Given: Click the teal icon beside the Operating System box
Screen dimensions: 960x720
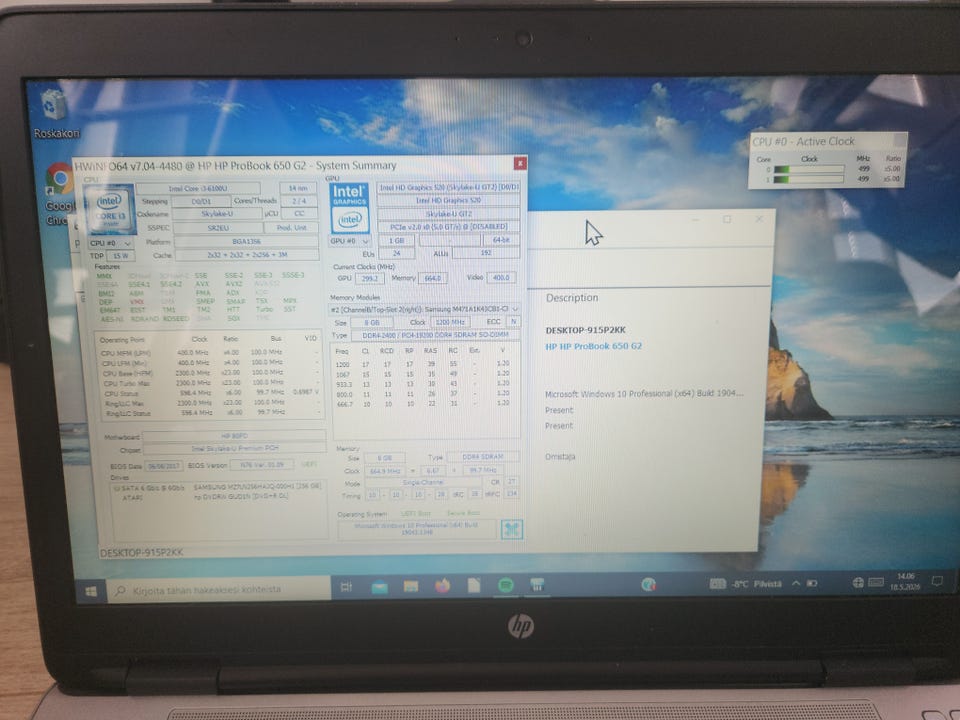Looking at the screenshot, I should 512,529.
